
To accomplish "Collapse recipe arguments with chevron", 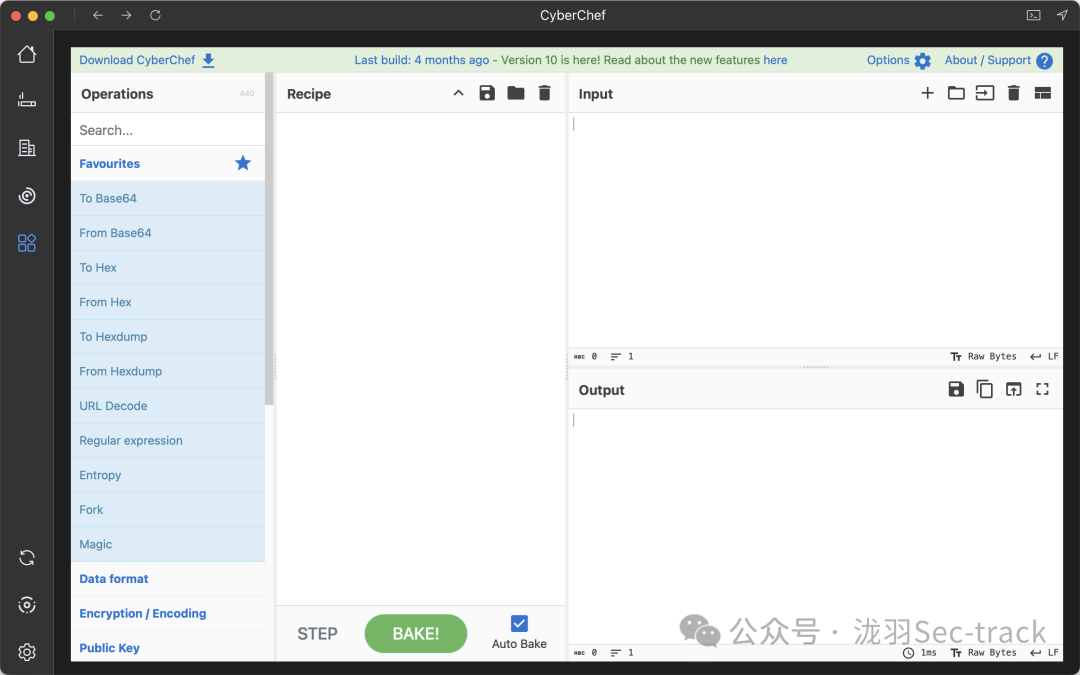I will click(459, 93).
